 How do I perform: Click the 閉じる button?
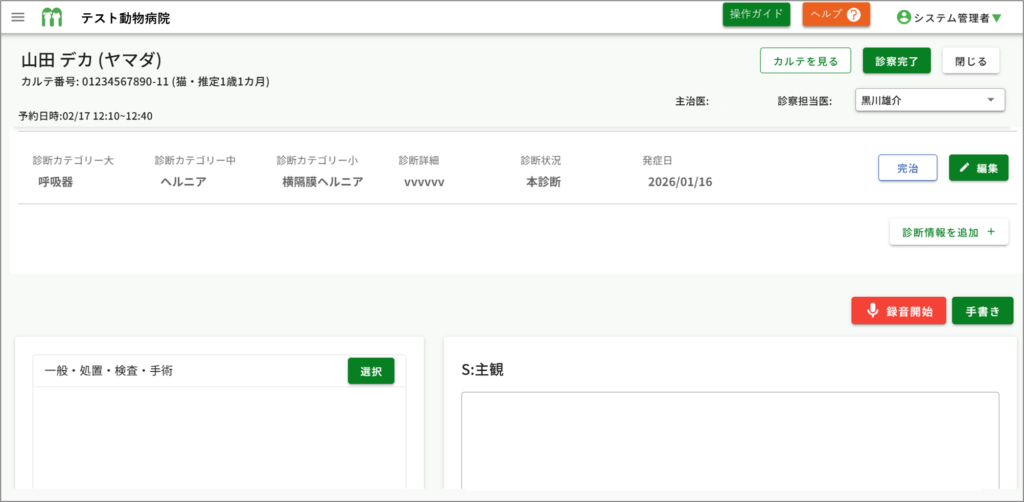point(970,61)
